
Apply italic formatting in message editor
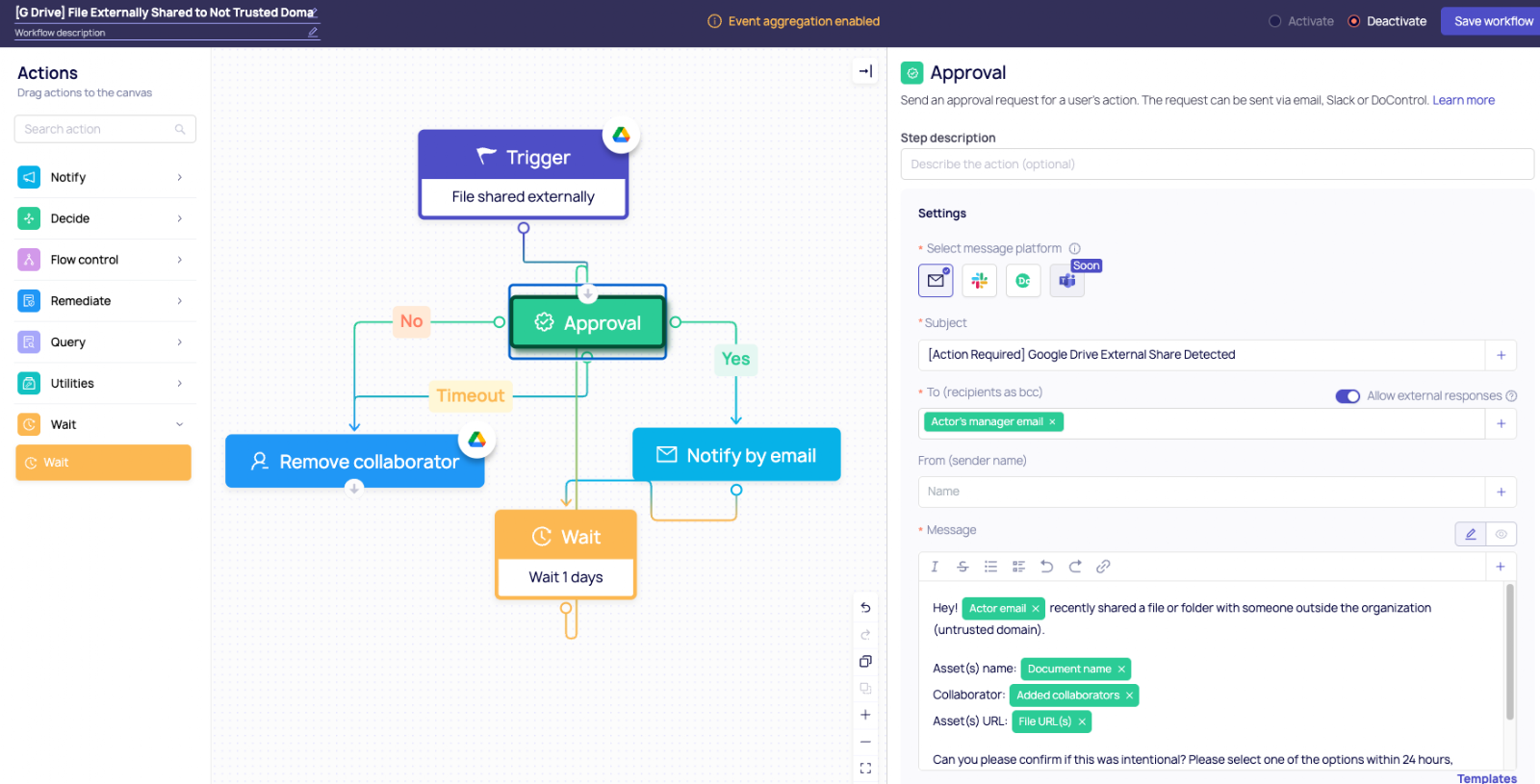935,567
